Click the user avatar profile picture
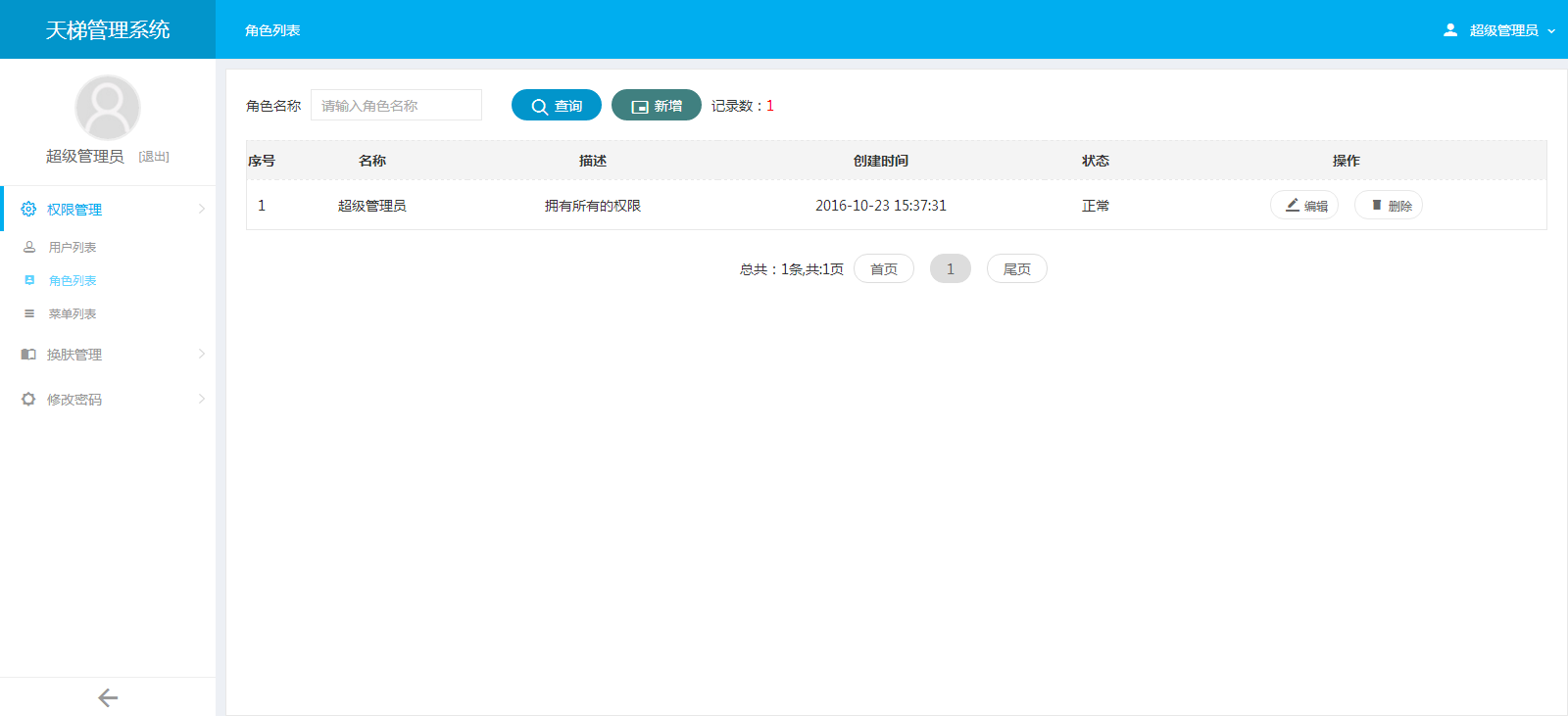The height and width of the screenshot is (716, 1568). coord(108,108)
